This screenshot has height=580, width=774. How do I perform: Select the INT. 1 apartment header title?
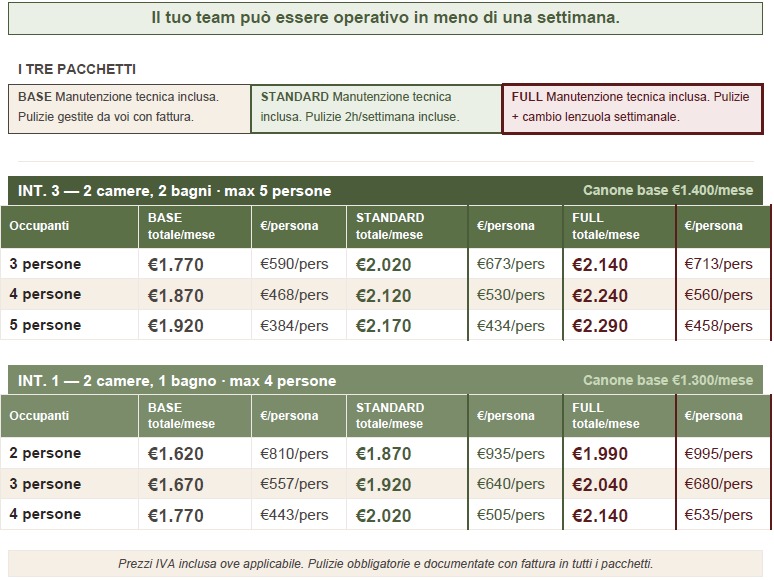click(x=177, y=381)
